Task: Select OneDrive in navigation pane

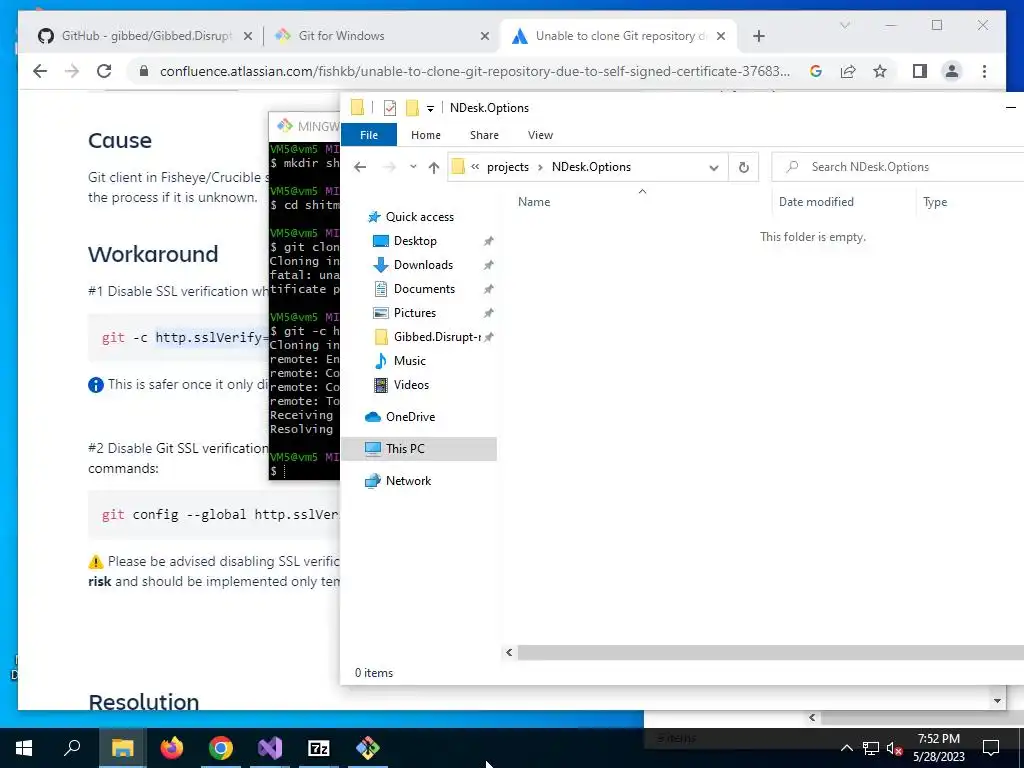Action: pos(409,417)
